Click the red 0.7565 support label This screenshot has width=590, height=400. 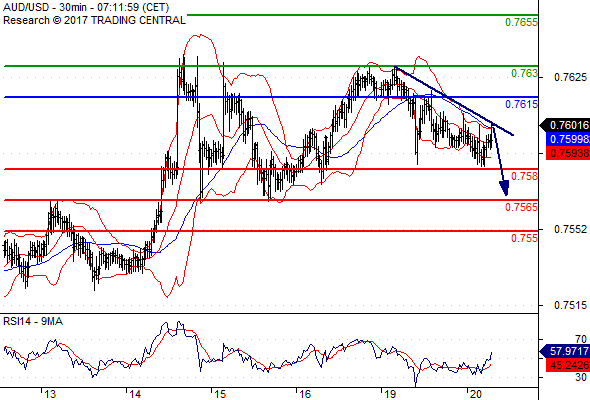tap(521, 207)
